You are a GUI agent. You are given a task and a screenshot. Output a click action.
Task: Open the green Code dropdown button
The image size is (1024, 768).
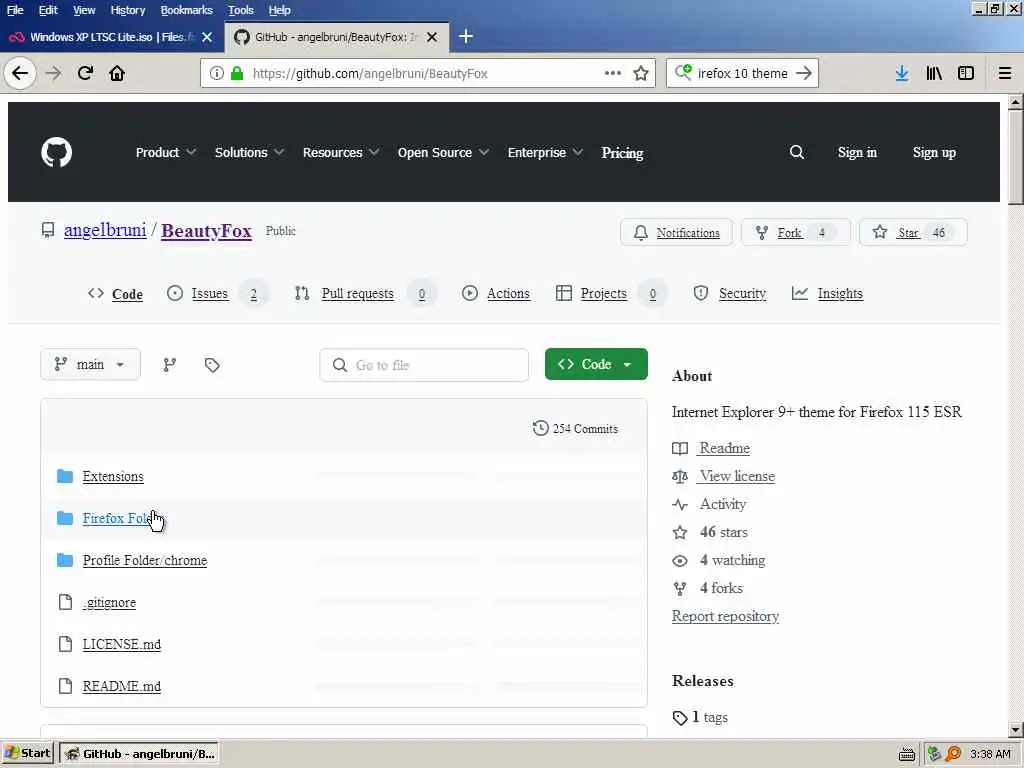click(x=596, y=364)
